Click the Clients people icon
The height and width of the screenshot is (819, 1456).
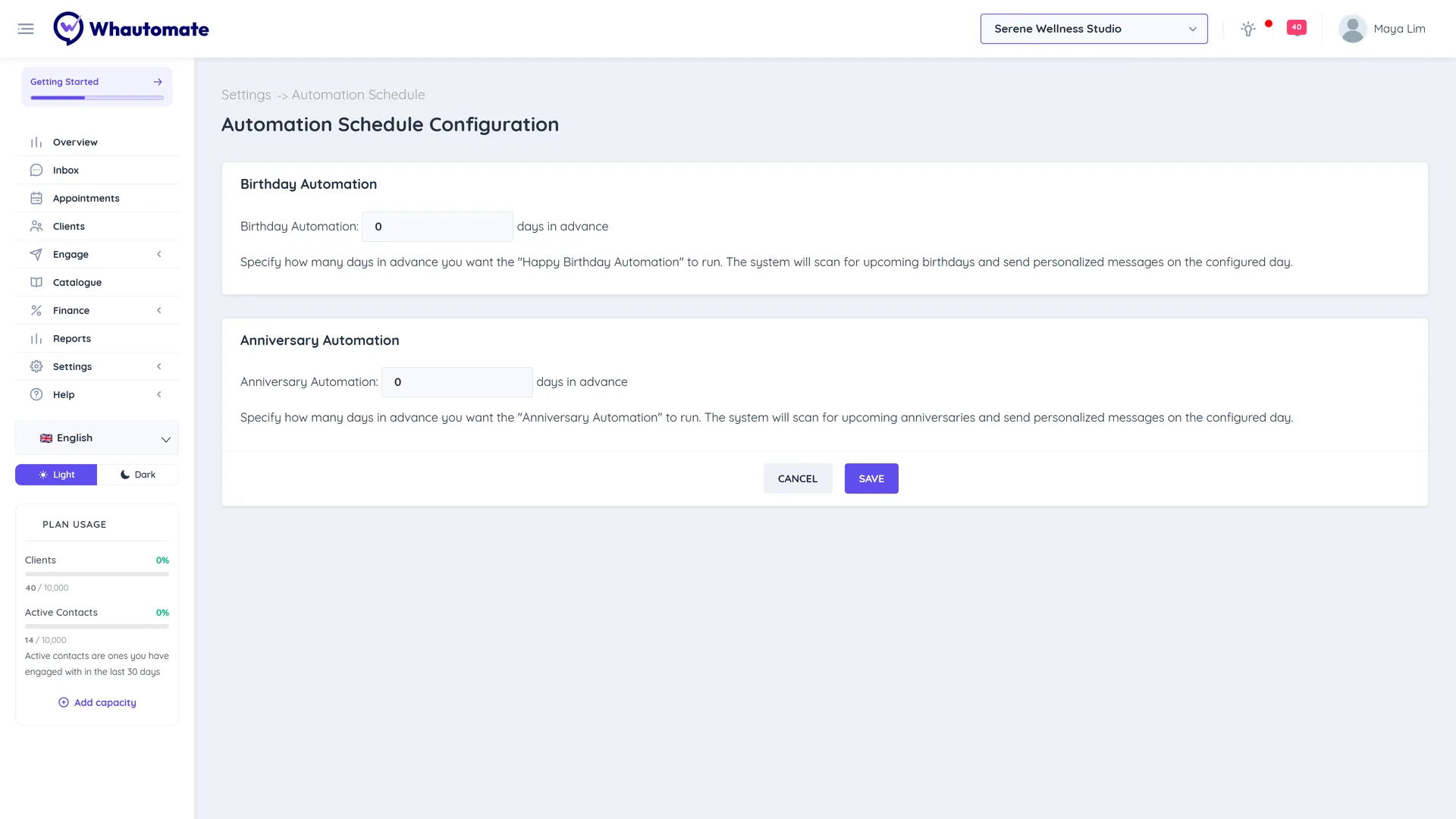tap(36, 226)
